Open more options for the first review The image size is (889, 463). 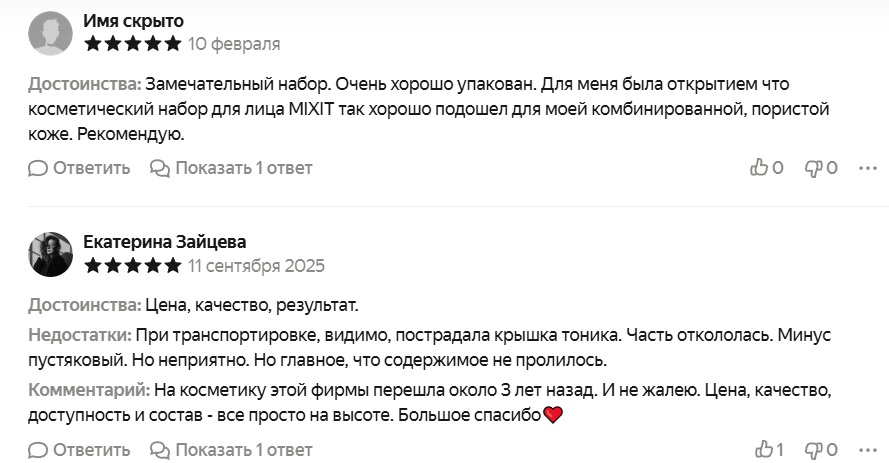867,167
